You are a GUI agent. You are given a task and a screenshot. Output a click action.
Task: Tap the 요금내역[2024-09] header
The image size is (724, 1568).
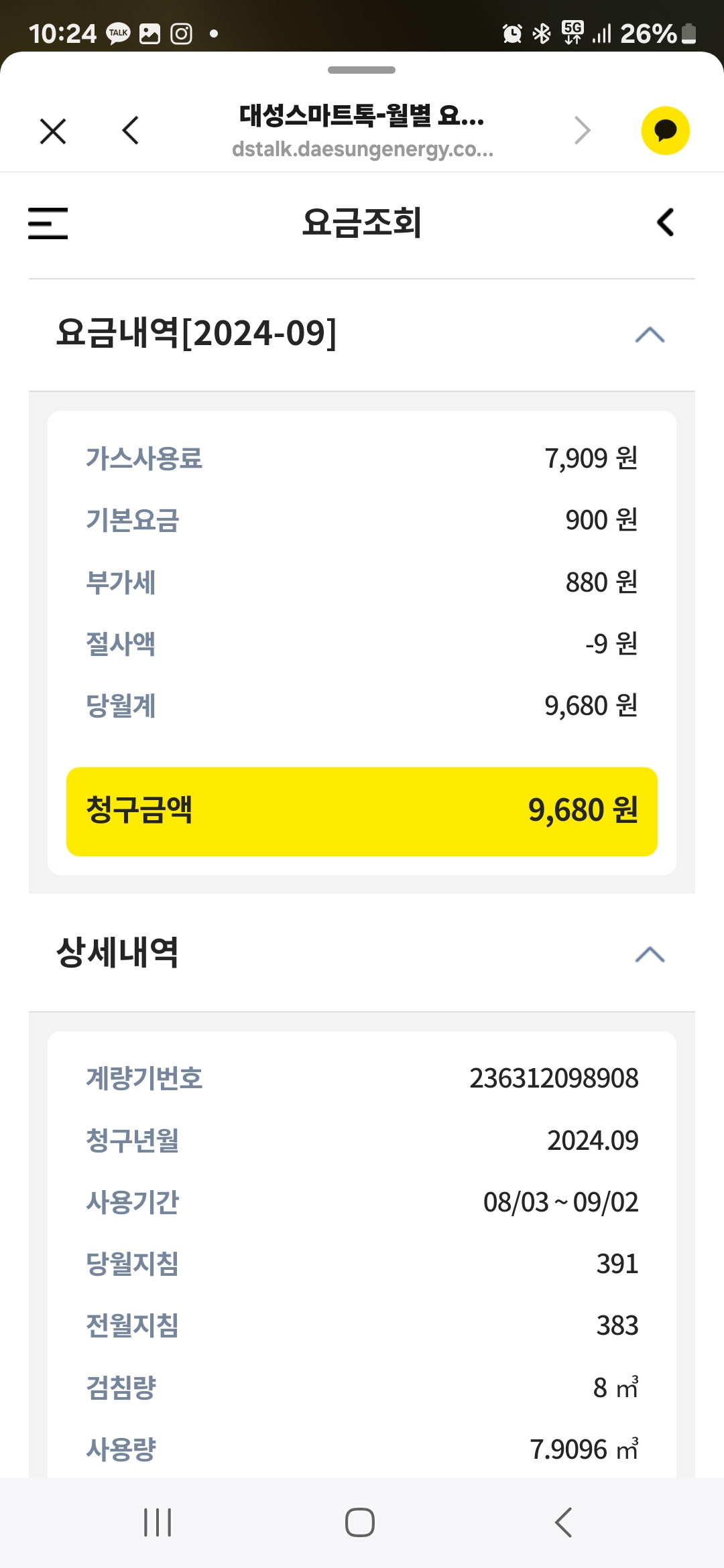click(196, 333)
